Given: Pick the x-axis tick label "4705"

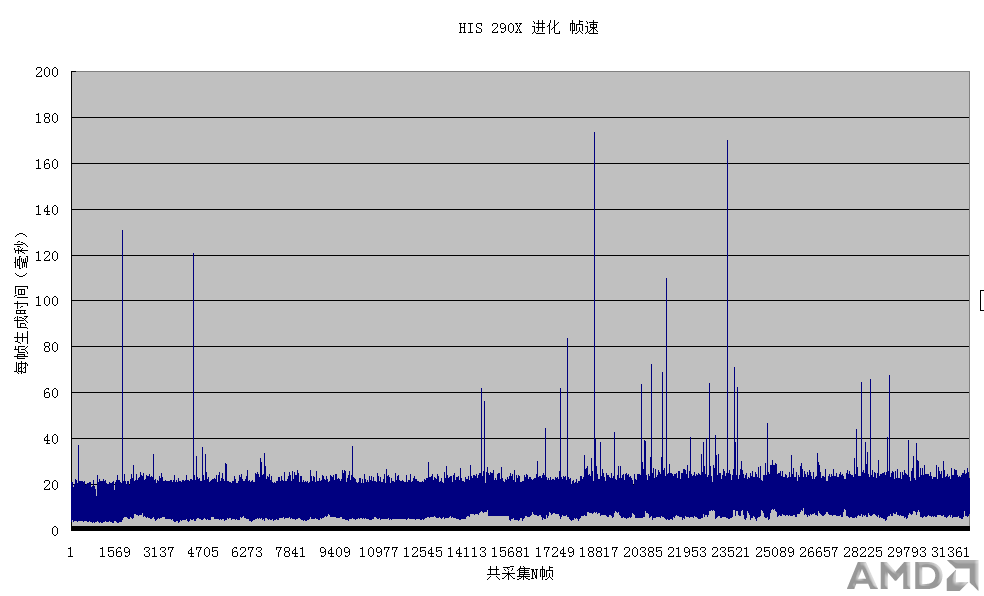Looking at the screenshot, I should (x=203, y=552).
